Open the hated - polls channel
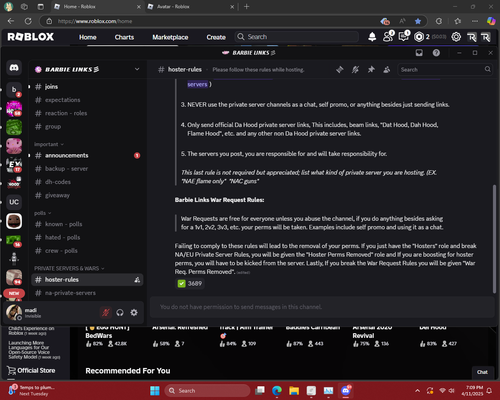500x400 pixels. [87, 237]
